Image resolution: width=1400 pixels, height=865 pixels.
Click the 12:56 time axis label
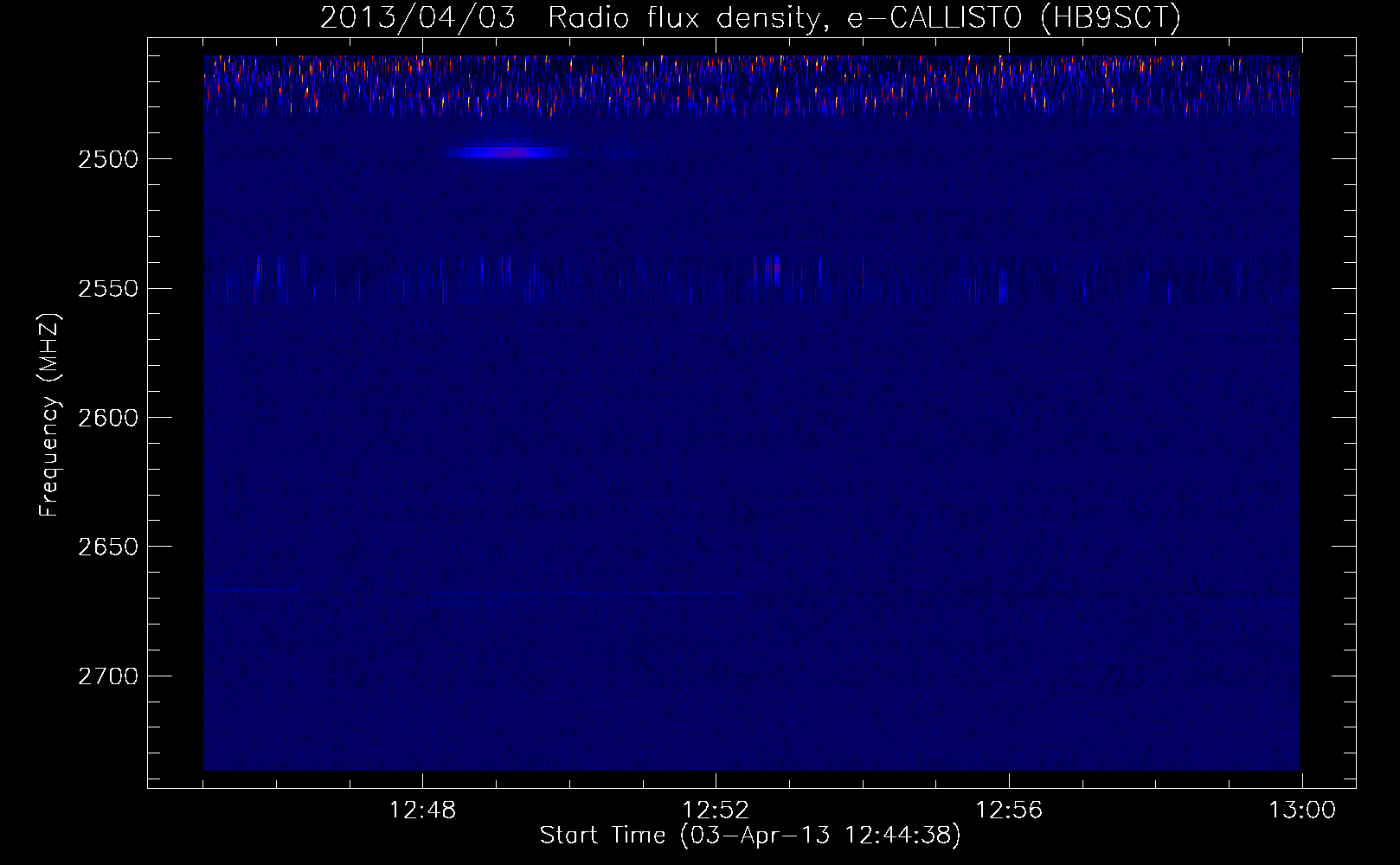click(1009, 811)
